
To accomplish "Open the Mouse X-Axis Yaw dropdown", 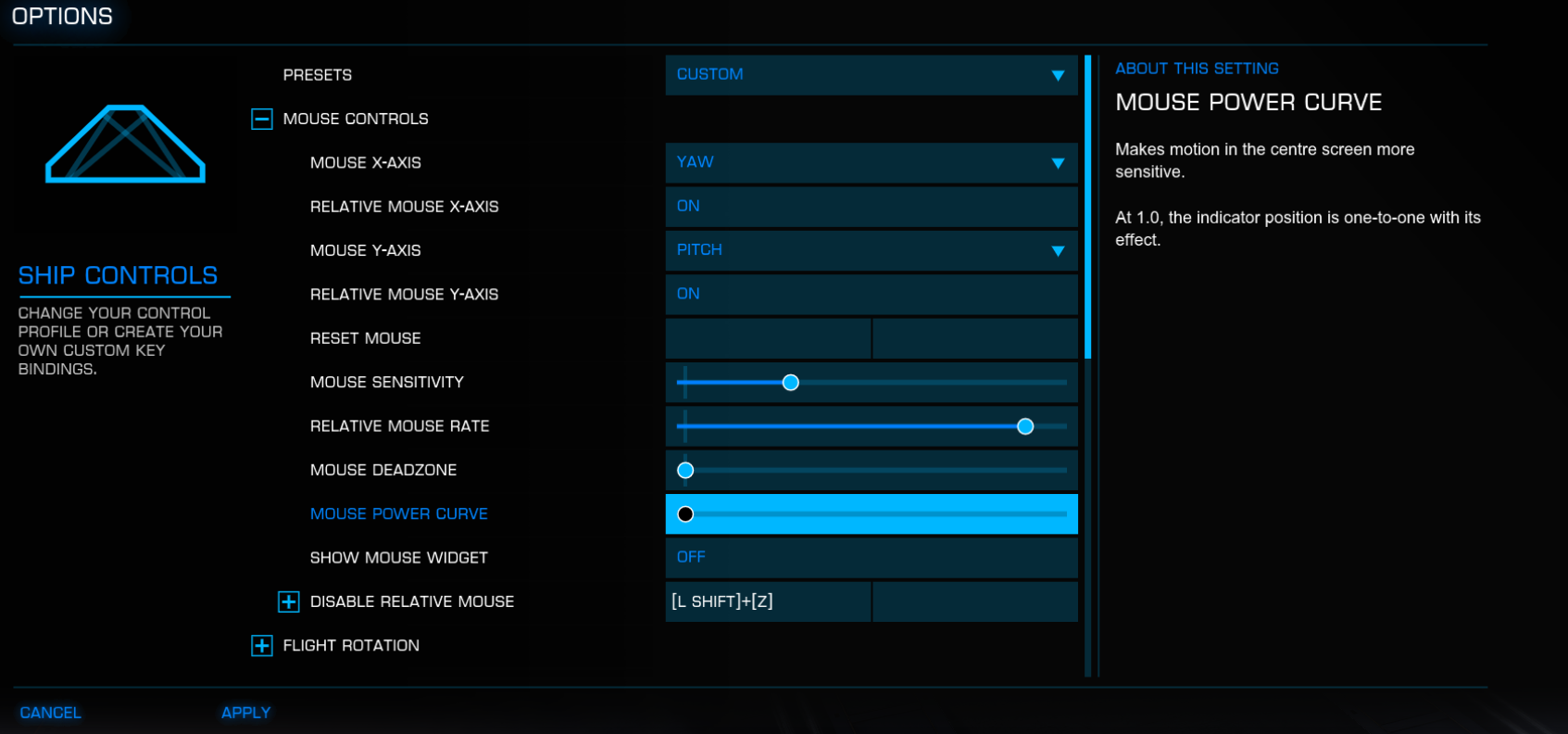I will coord(871,163).
